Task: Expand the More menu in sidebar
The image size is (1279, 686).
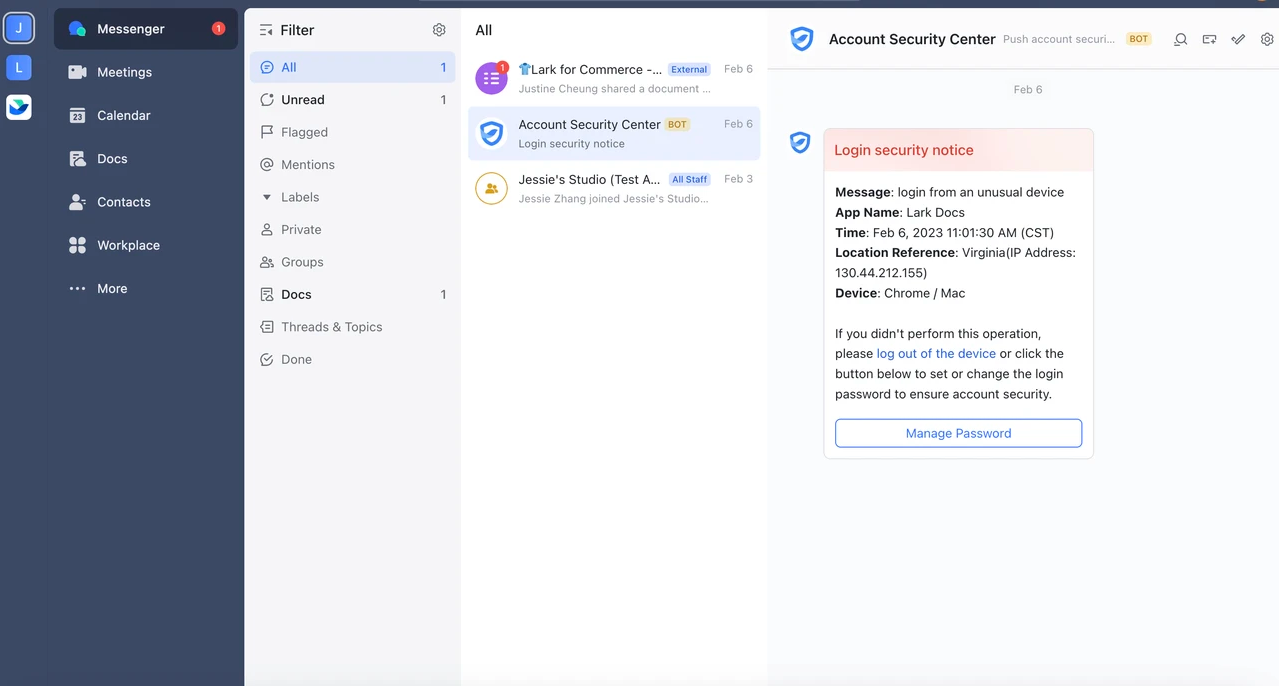Action: click(x=111, y=288)
